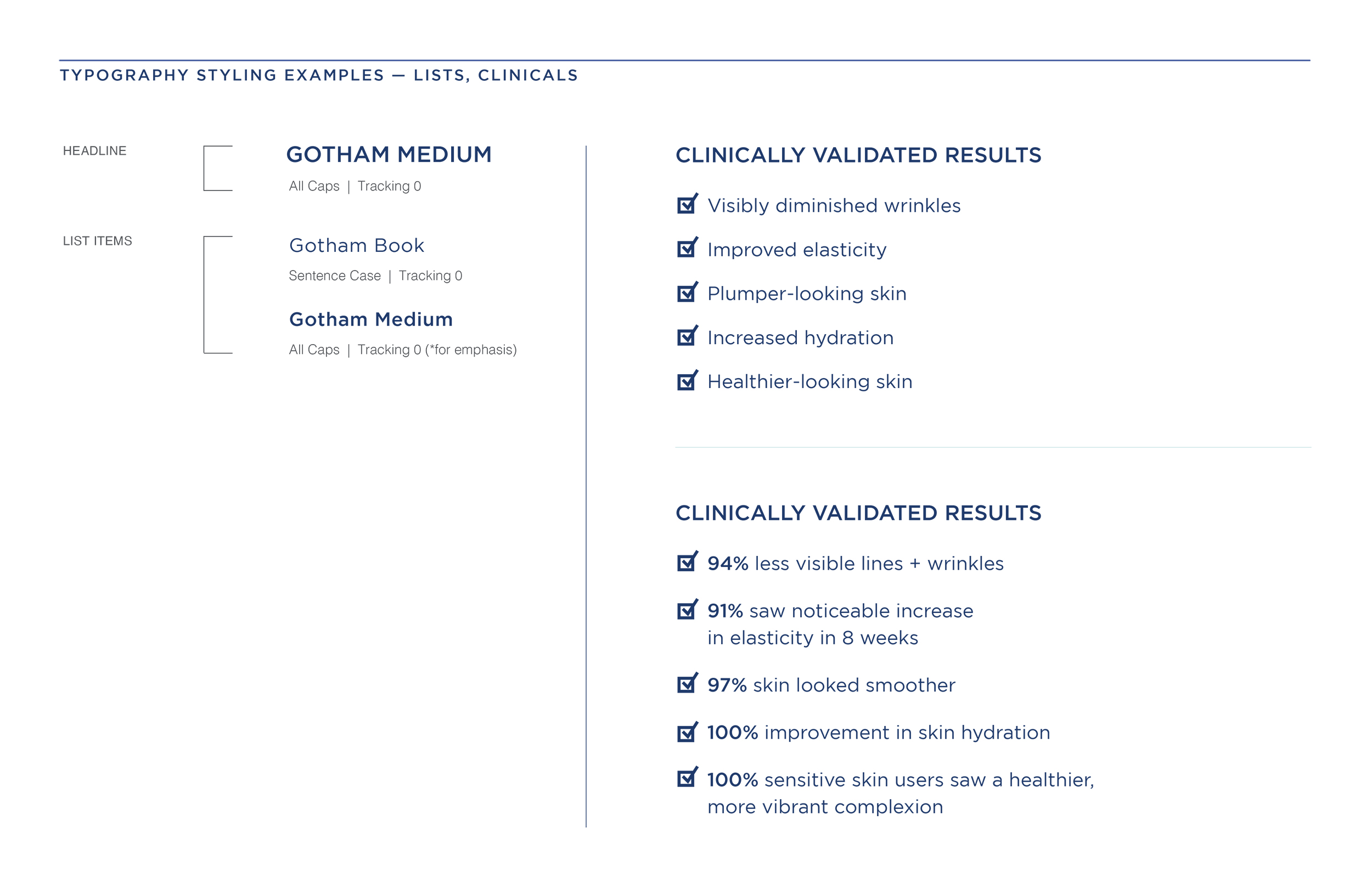Screen dimensions: 1372x888
Task: Click checkbox next to 91% saw noticeable increase
Action: coord(686,611)
